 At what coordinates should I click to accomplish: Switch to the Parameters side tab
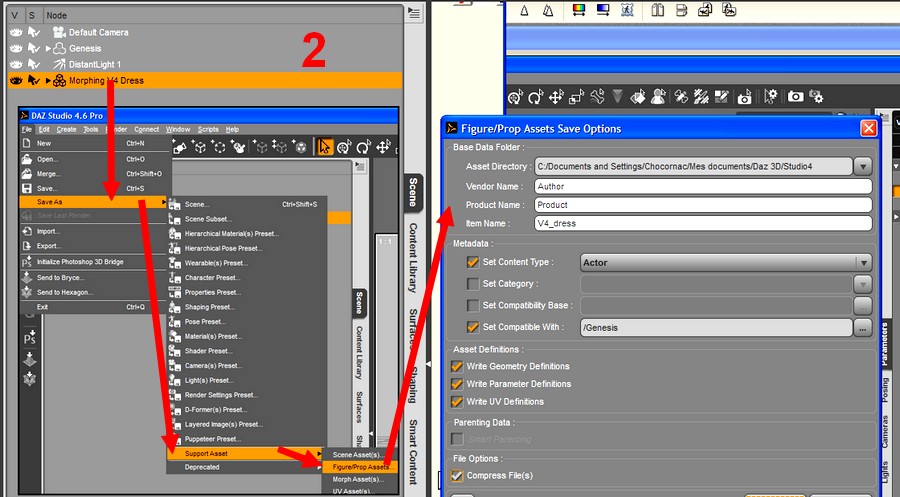click(x=885, y=344)
